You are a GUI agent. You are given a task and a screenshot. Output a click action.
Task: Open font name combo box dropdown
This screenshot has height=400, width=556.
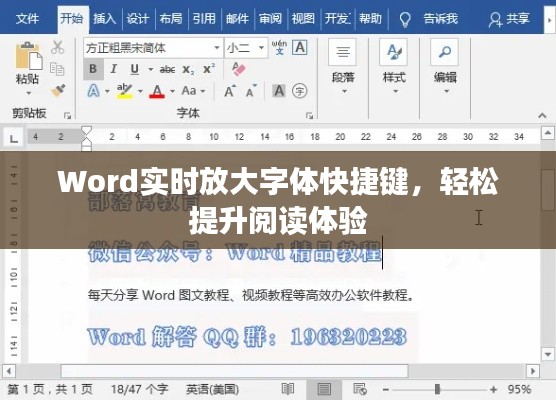pyautogui.click(x=217, y=48)
